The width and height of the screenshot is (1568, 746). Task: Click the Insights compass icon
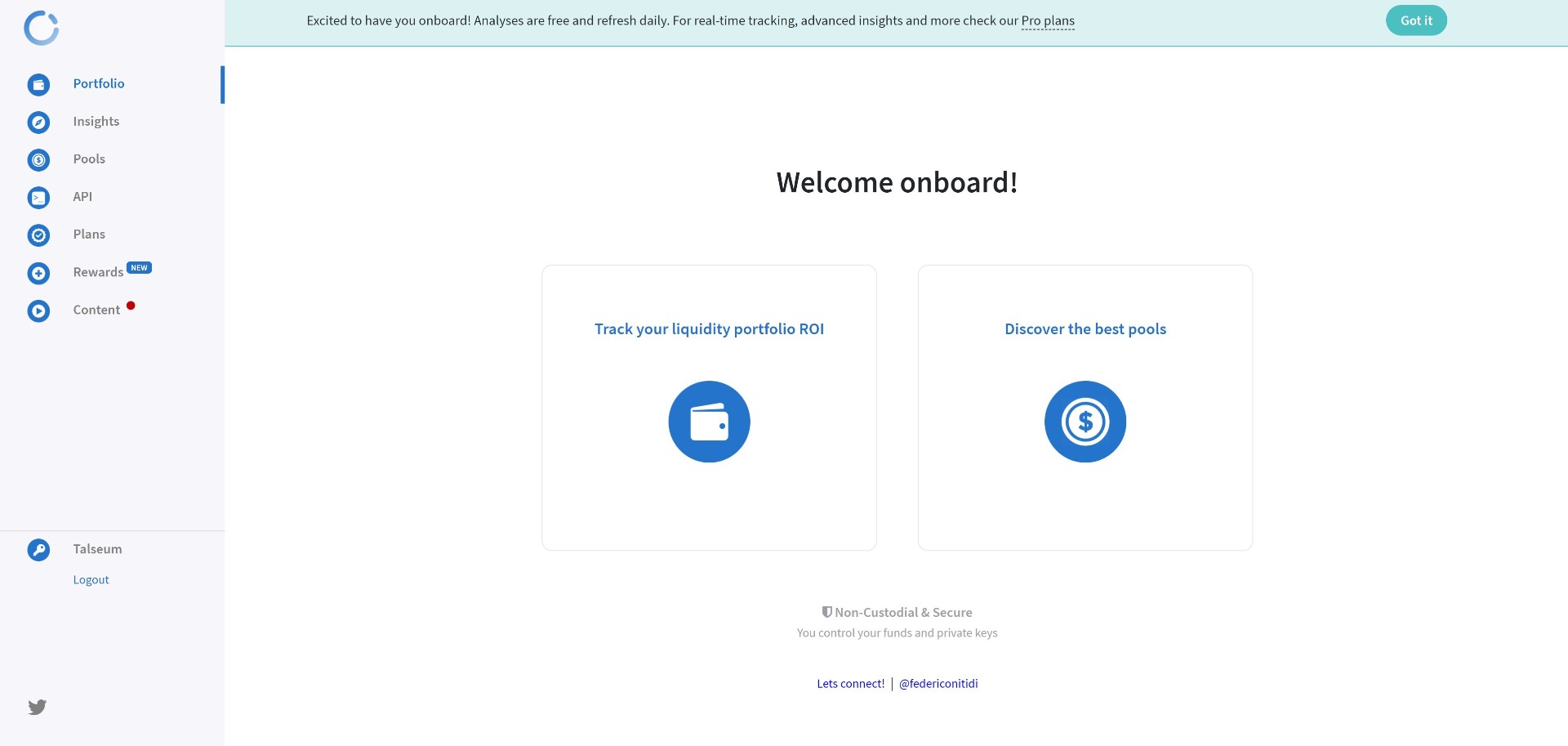(38, 122)
